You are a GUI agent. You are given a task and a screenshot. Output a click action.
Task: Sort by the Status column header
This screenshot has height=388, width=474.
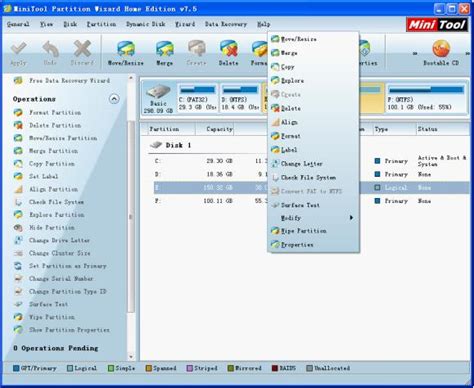443,129
